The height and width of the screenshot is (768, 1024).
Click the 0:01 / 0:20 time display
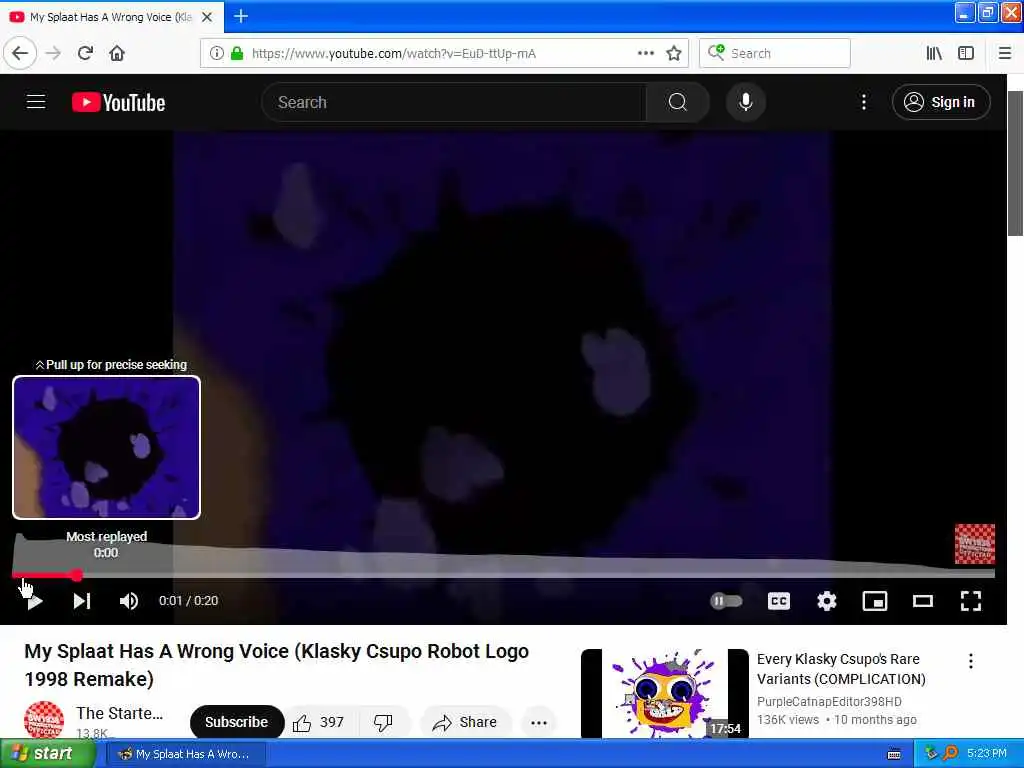(x=188, y=601)
